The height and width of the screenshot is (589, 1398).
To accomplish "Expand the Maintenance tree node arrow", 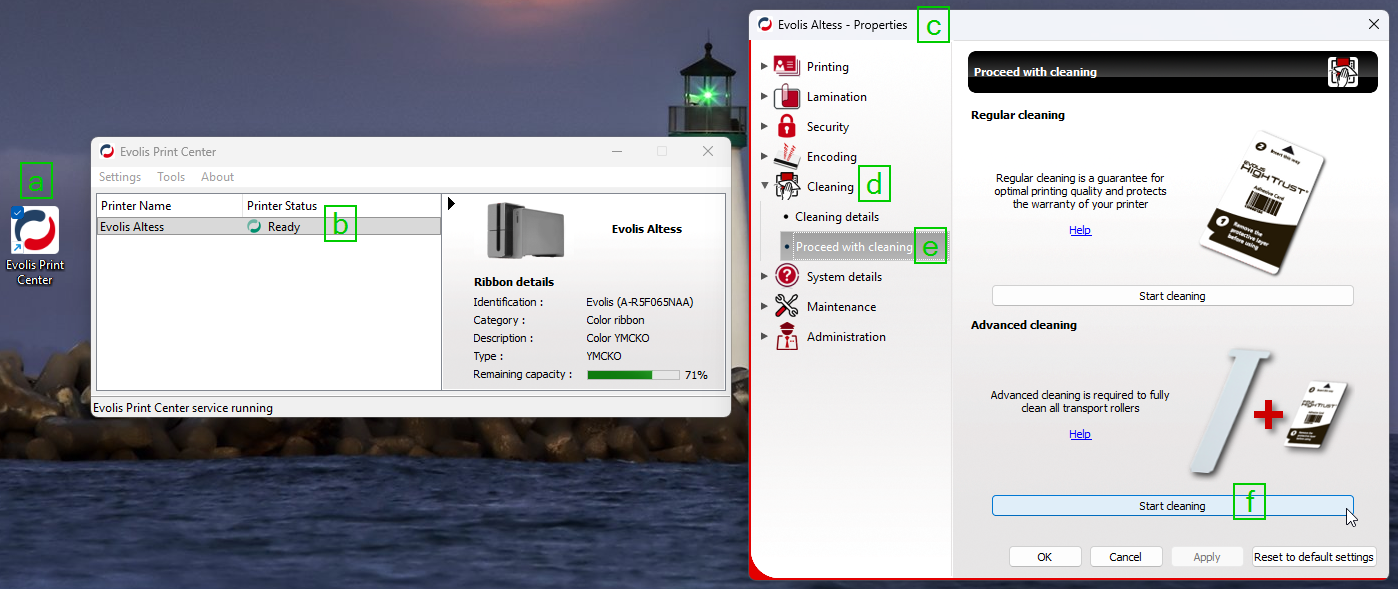I will click(764, 306).
